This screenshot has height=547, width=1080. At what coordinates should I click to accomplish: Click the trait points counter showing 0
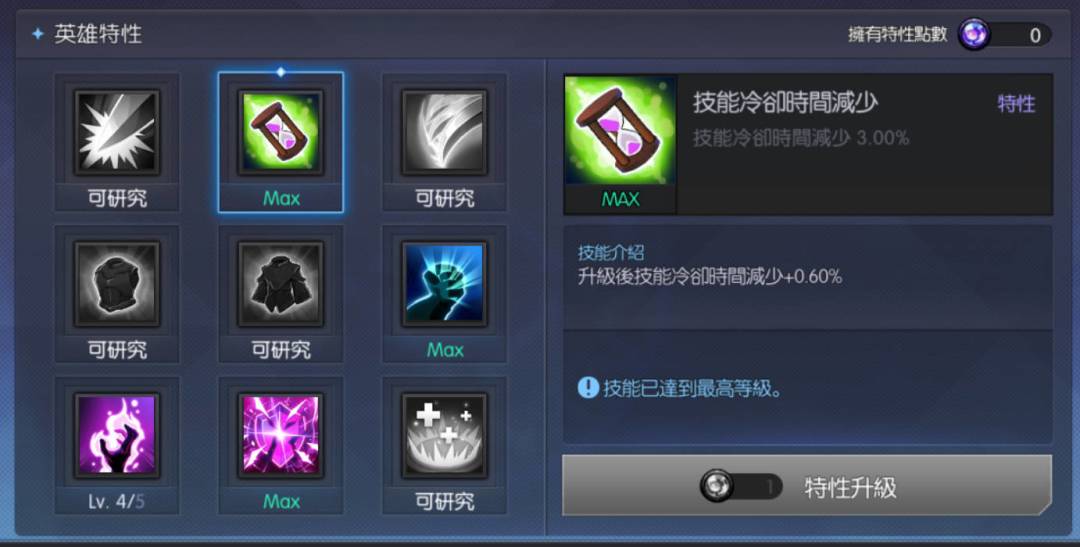tap(1020, 35)
